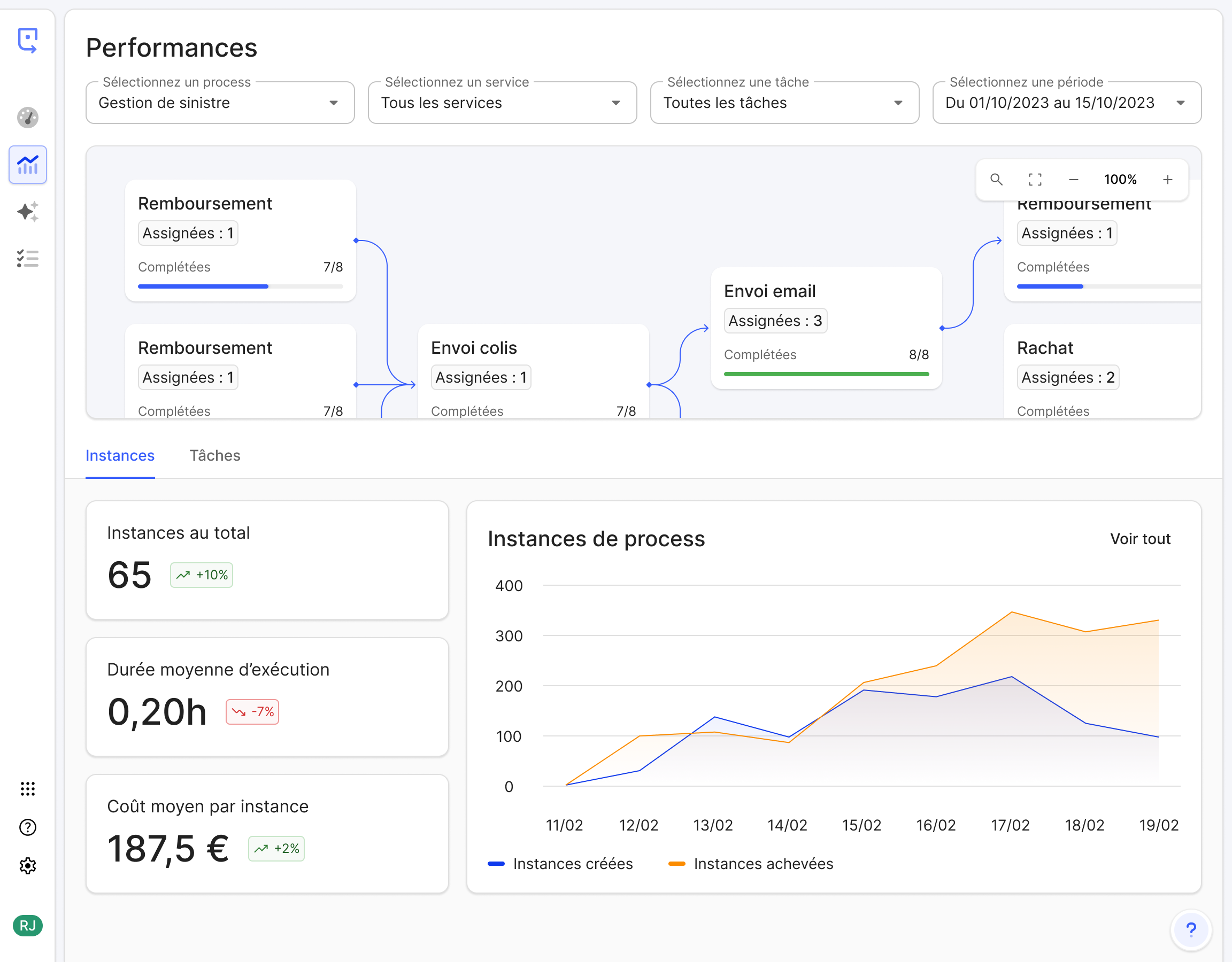The width and height of the screenshot is (1232, 962).
Task: Zoom in the process diagram
Action: [x=1168, y=180]
